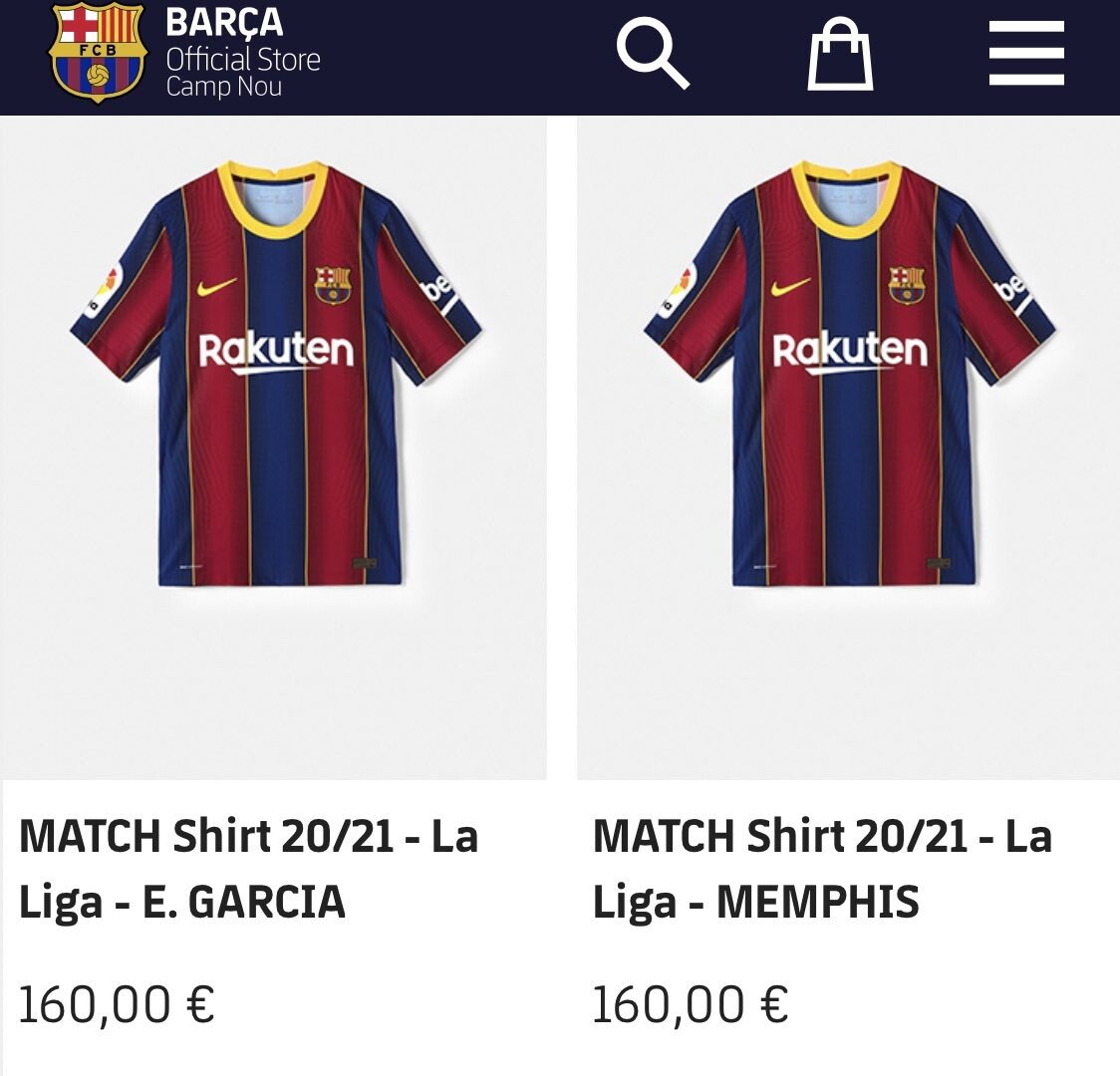1120x1076 pixels.
Task: Click the Nike swoosh on MEMPHIS shirt
Action: tap(792, 287)
